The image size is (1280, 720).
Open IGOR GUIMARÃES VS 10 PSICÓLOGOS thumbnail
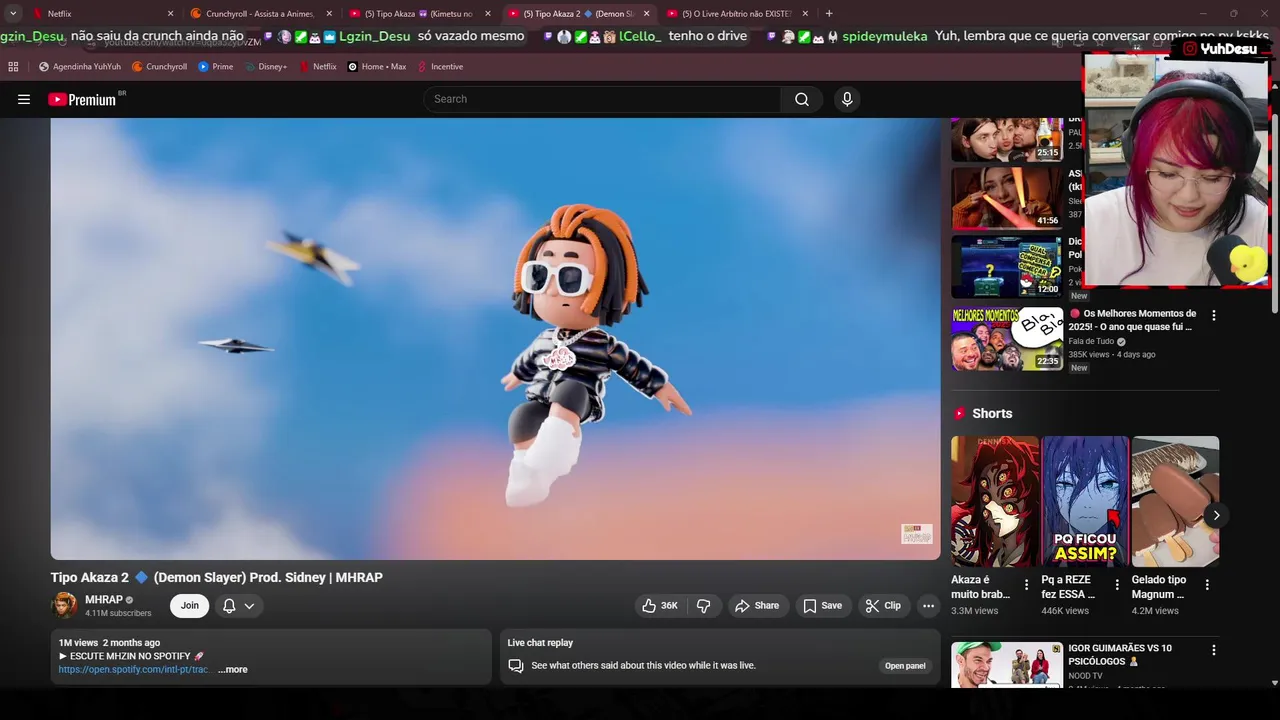[x=1006, y=665]
